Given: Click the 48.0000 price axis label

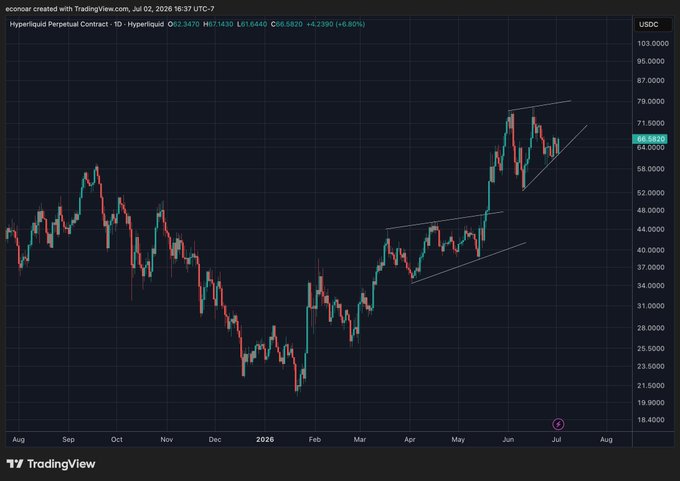Looking at the screenshot, I should (651, 210).
